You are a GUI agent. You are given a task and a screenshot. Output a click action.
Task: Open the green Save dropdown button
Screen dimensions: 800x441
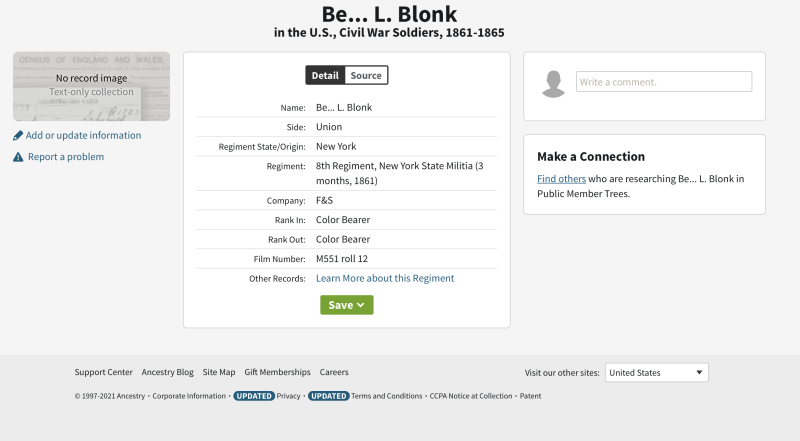(346, 305)
